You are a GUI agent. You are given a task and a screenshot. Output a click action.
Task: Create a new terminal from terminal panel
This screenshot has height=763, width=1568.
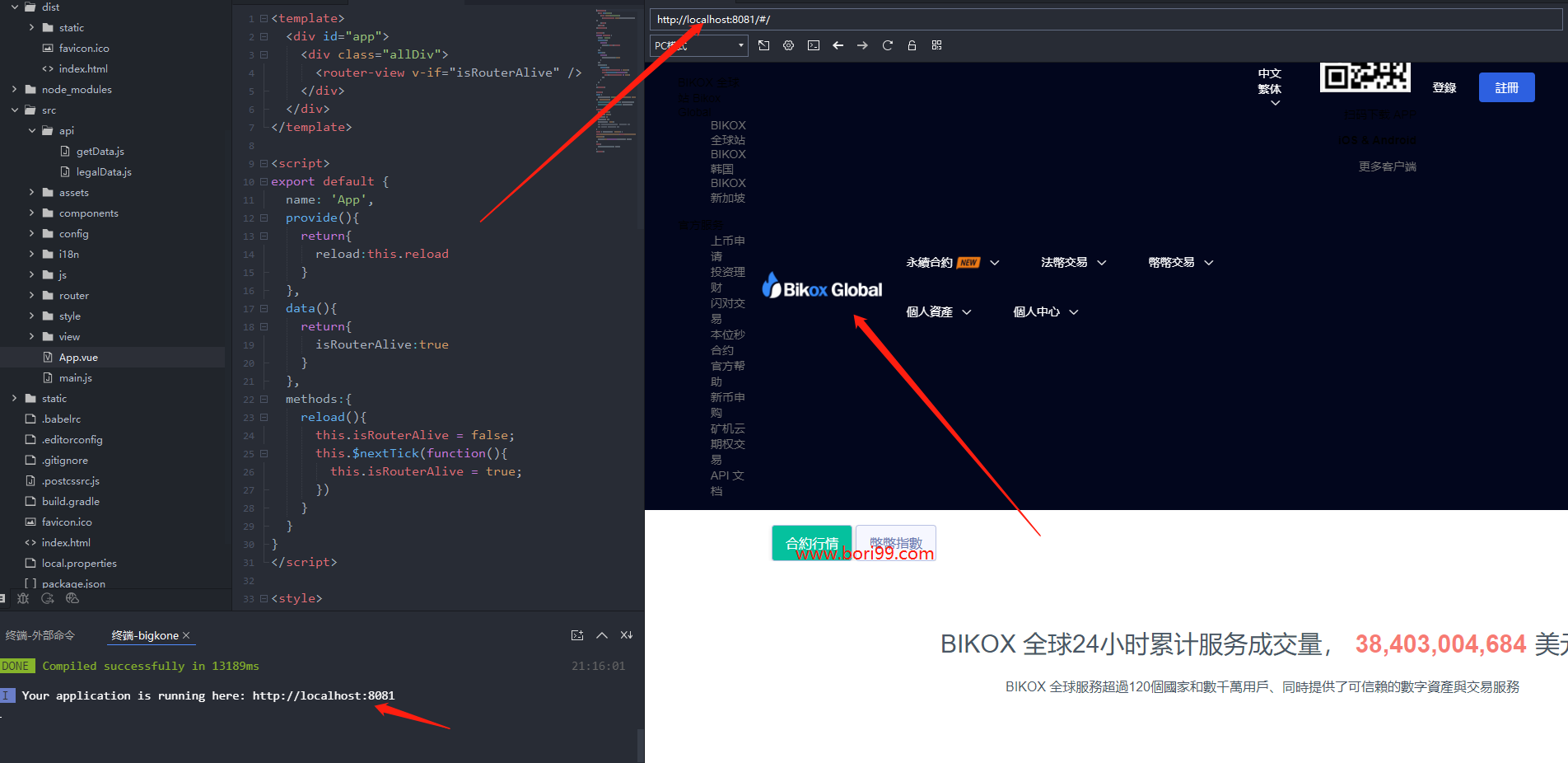tap(577, 635)
